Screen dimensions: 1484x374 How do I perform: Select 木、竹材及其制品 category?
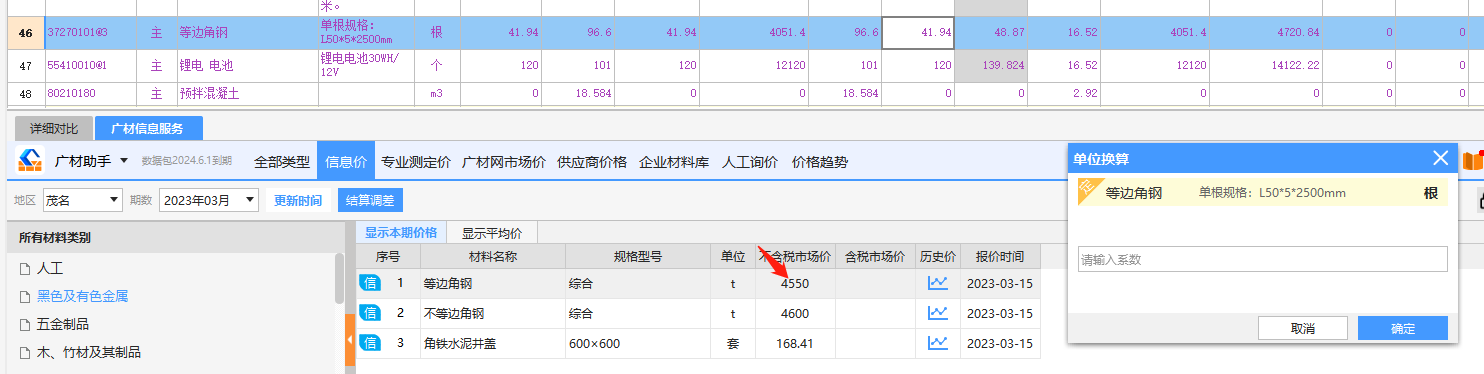tap(89, 352)
